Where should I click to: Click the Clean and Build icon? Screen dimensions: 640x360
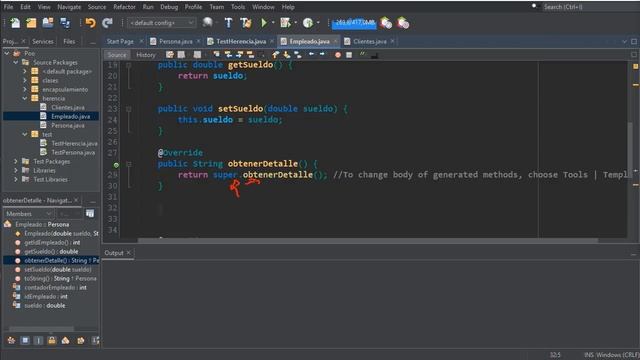click(x=246, y=23)
